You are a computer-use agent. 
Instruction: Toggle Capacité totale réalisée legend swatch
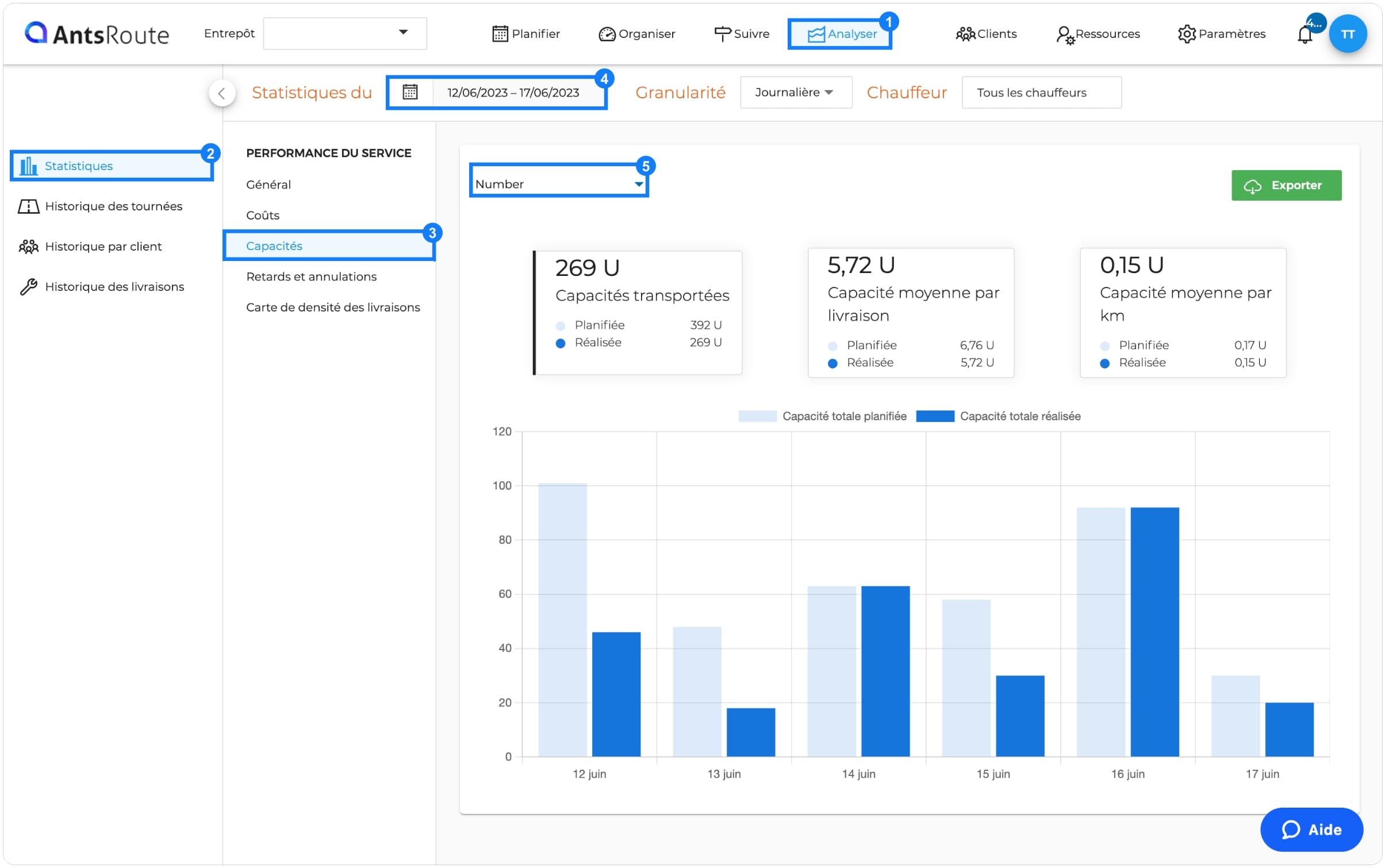(935, 416)
